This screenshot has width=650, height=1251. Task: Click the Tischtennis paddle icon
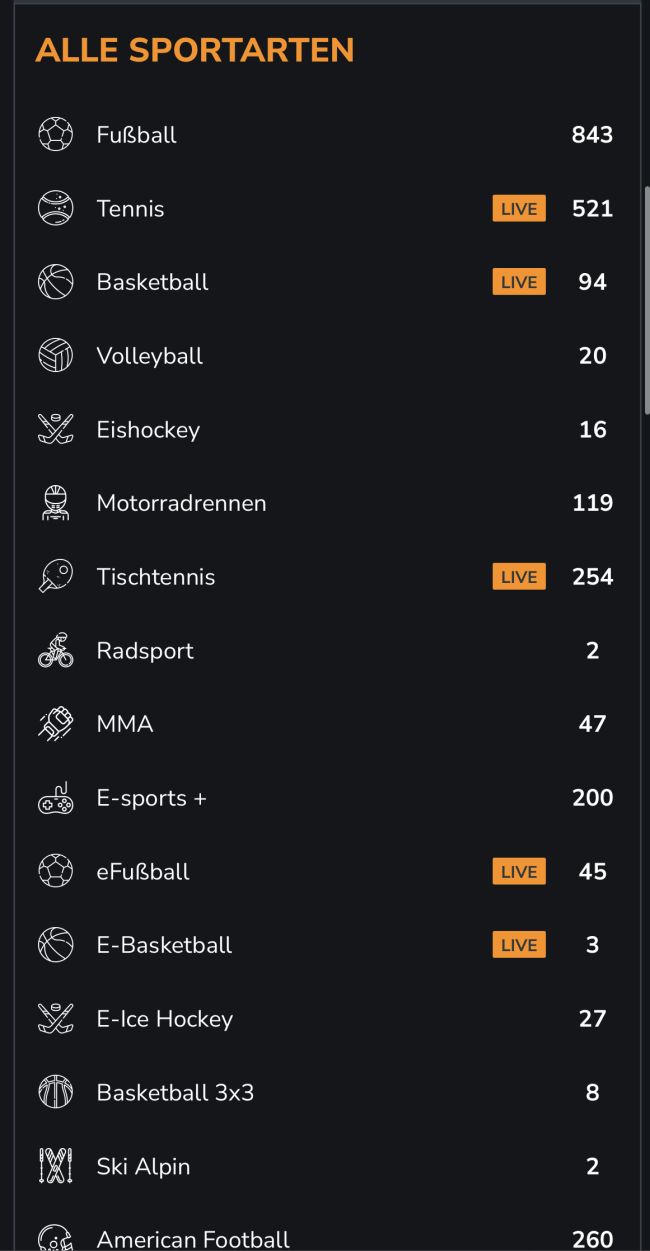click(x=55, y=577)
